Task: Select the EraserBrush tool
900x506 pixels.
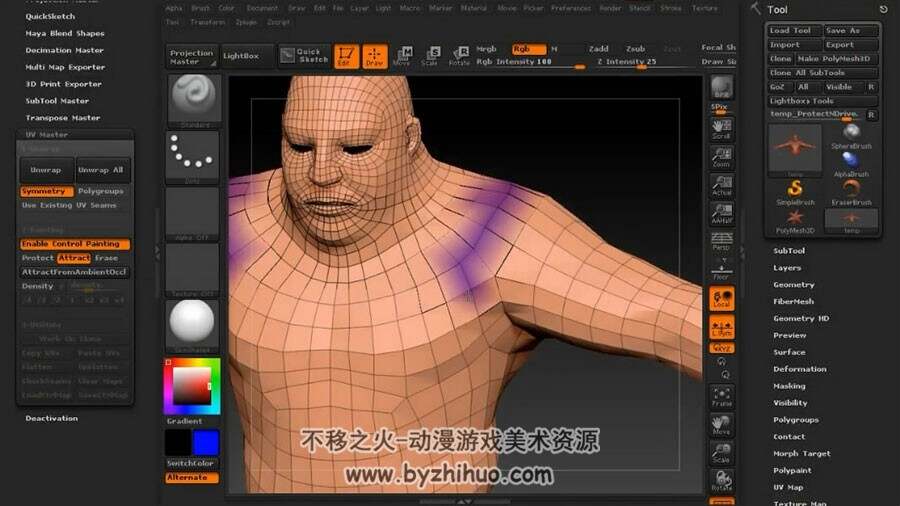Action: [851, 193]
